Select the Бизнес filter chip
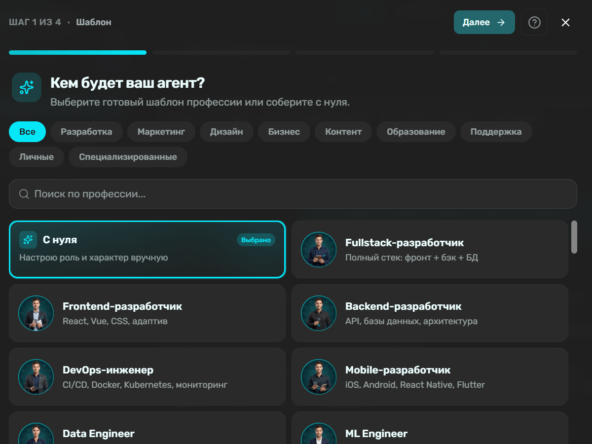This screenshot has width=592, height=444. point(284,132)
